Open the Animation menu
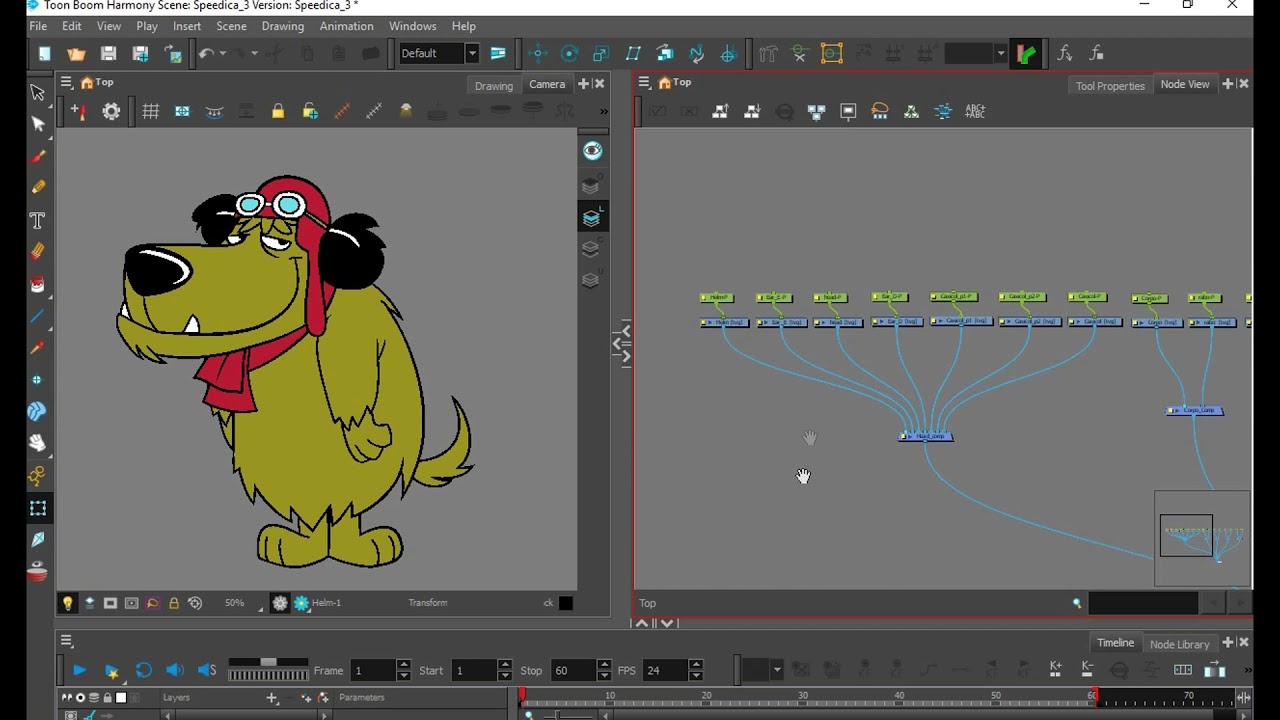 [346, 26]
